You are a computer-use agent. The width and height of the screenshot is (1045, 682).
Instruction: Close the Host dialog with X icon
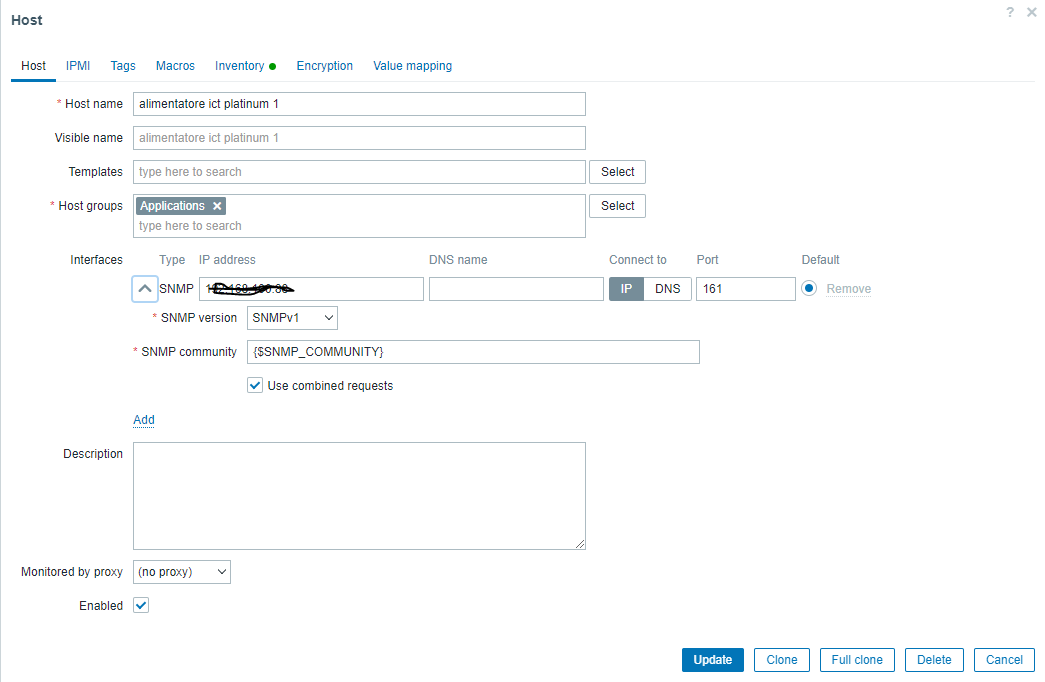click(x=1032, y=12)
